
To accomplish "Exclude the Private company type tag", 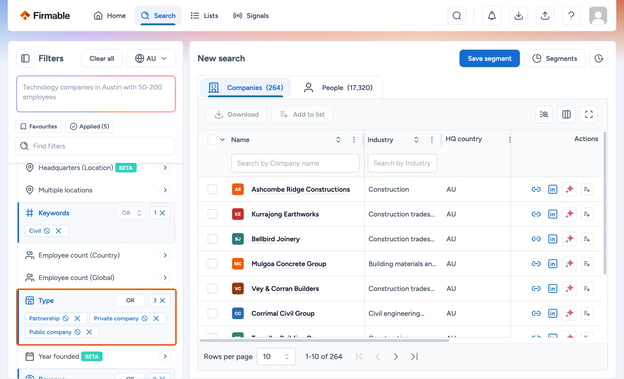I will pyautogui.click(x=144, y=318).
